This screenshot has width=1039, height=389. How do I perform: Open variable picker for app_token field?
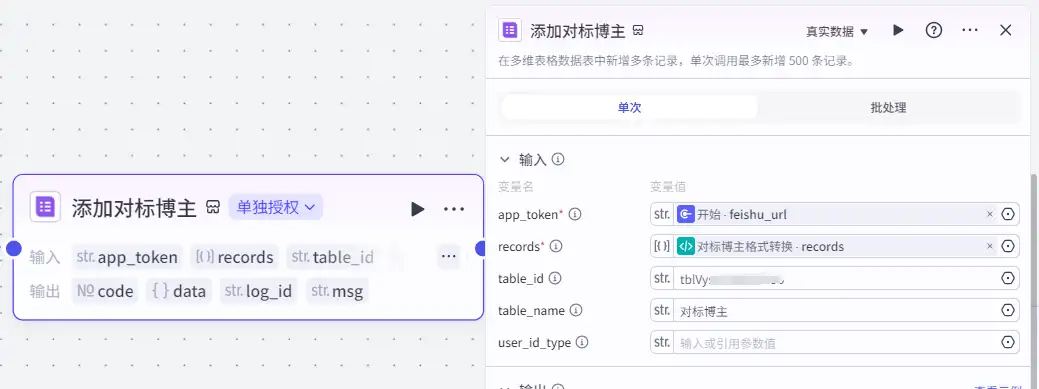[x=1008, y=214]
